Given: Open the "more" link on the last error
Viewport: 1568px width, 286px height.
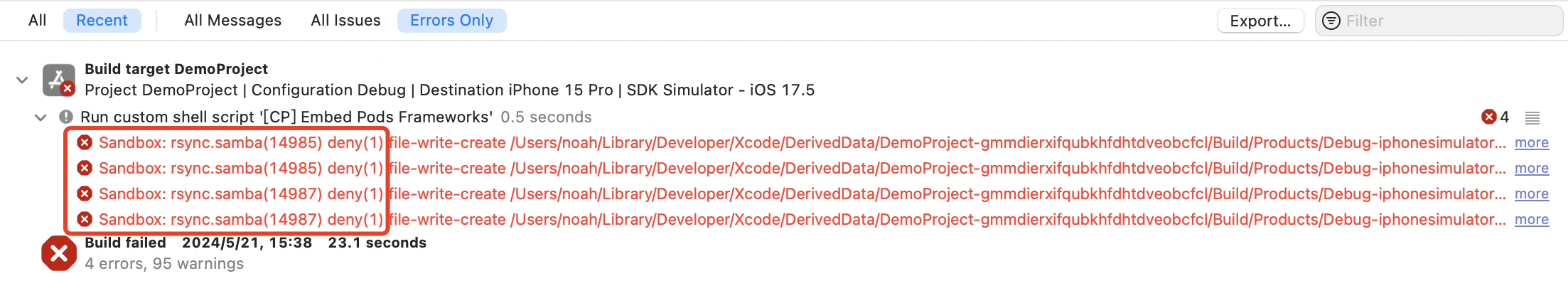Looking at the screenshot, I should tap(1531, 219).
